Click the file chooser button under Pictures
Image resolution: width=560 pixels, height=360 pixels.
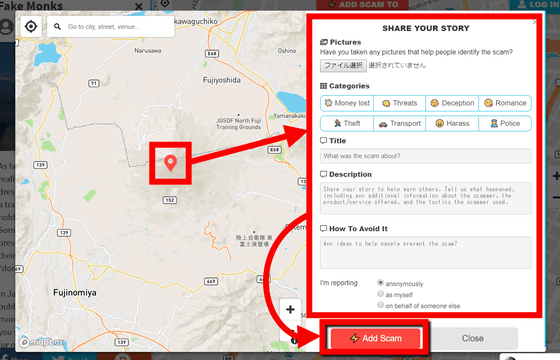pyautogui.click(x=343, y=65)
